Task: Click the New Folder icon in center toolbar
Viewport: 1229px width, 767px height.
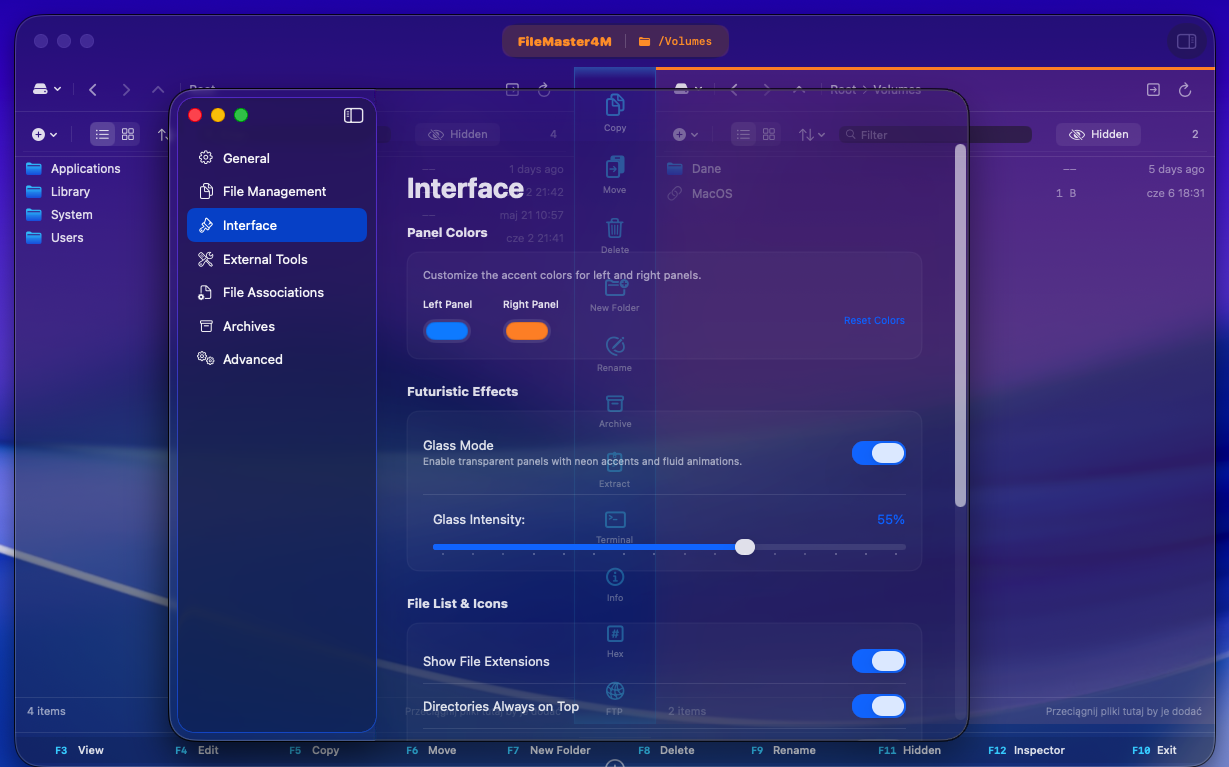Action: pyautogui.click(x=615, y=287)
